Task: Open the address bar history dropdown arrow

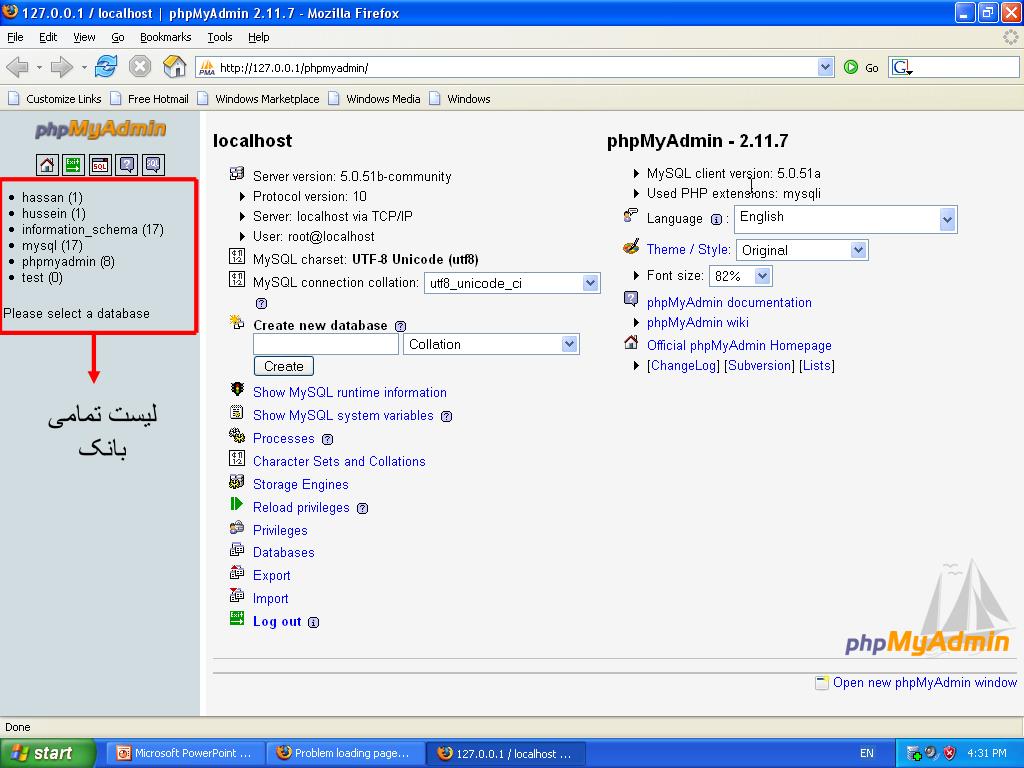Action: tap(825, 67)
